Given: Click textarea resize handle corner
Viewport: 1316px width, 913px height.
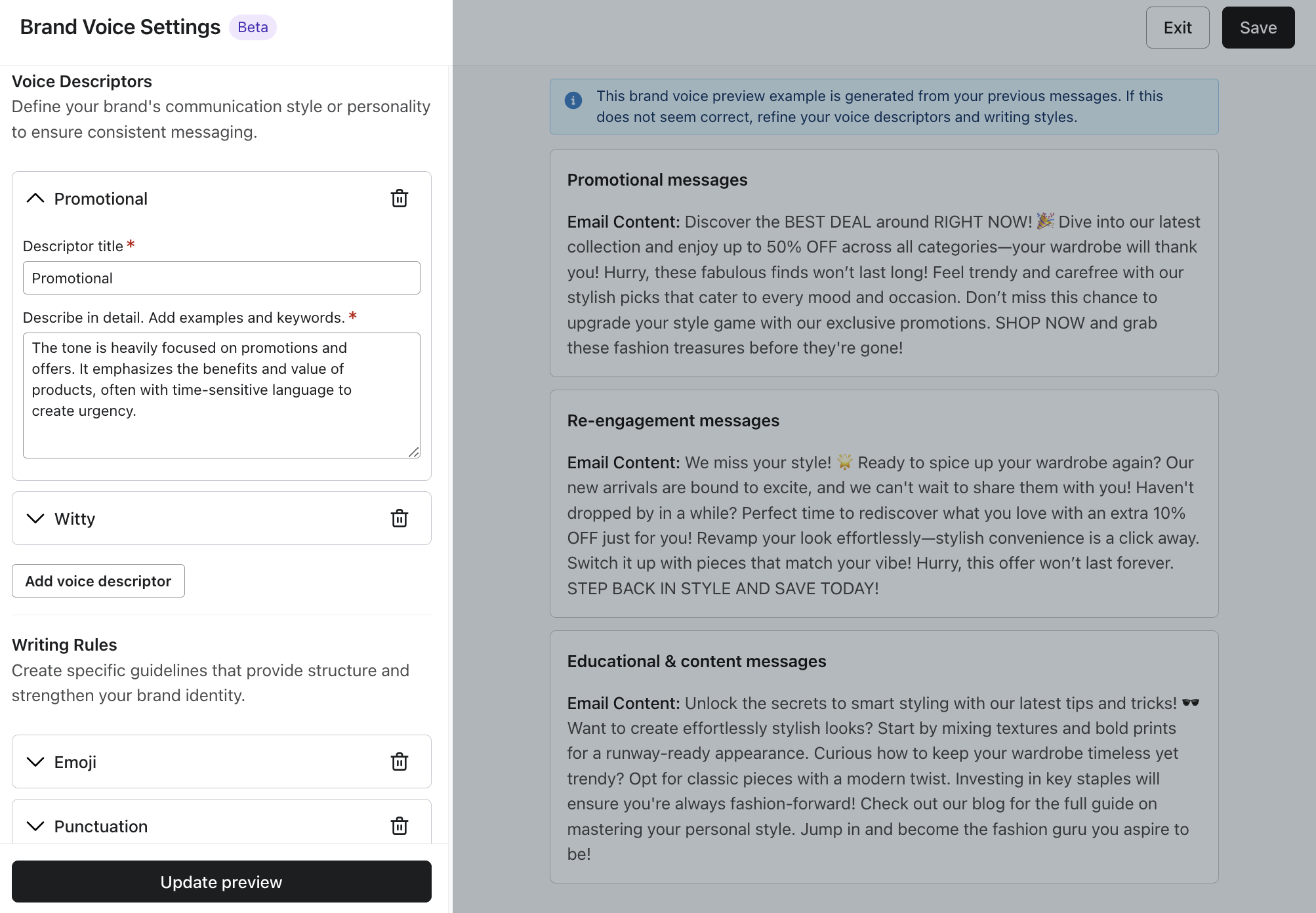Looking at the screenshot, I should click(x=414, y=452).
